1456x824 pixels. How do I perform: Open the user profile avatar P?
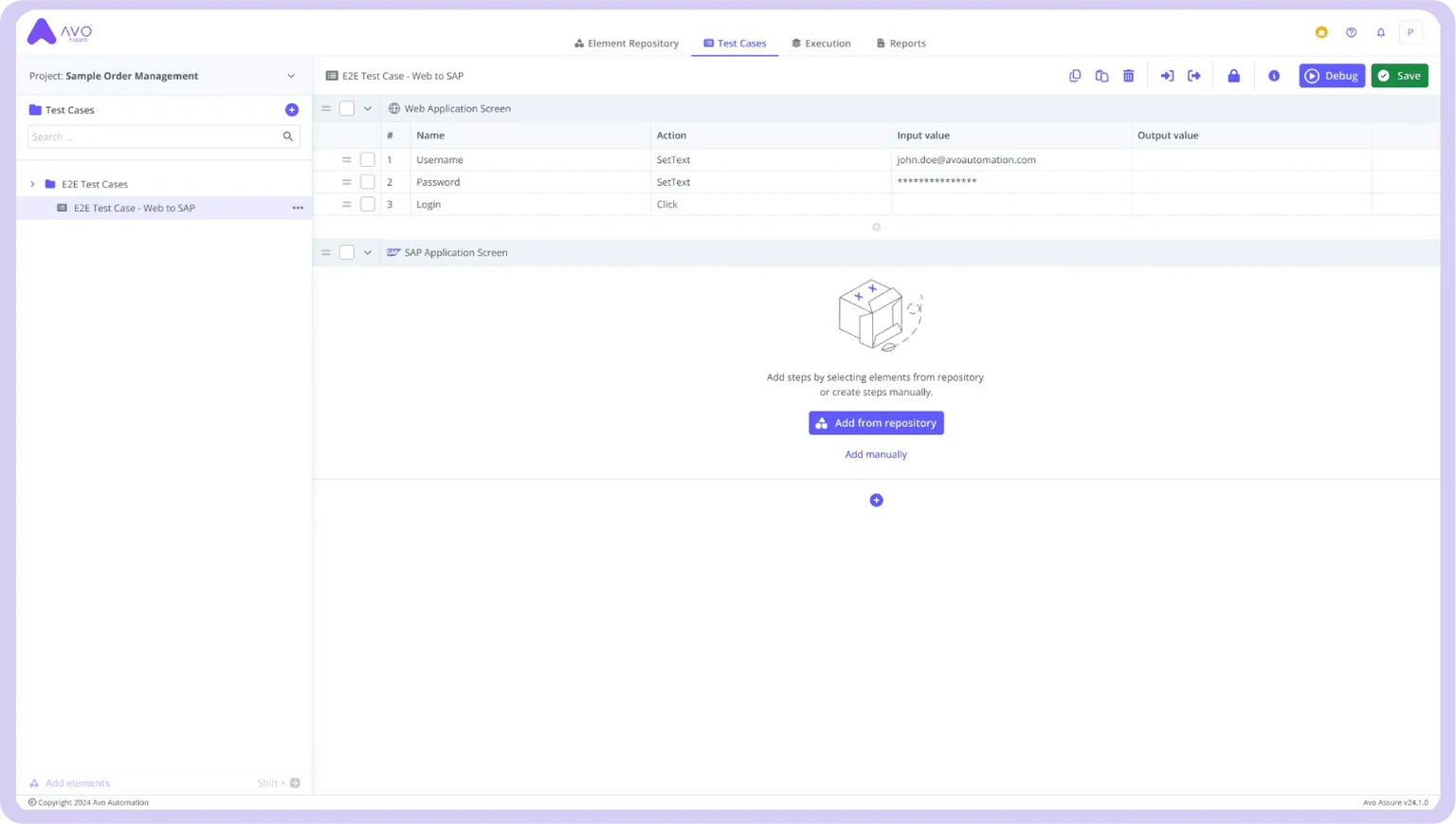click(x=1410, y=32)
